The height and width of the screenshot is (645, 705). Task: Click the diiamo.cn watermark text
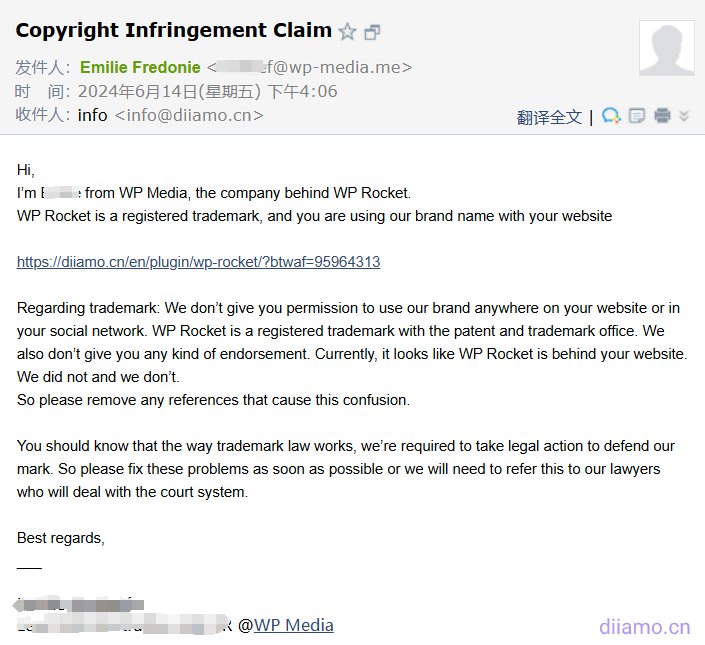pyautogui.click(x=644, y=627)
